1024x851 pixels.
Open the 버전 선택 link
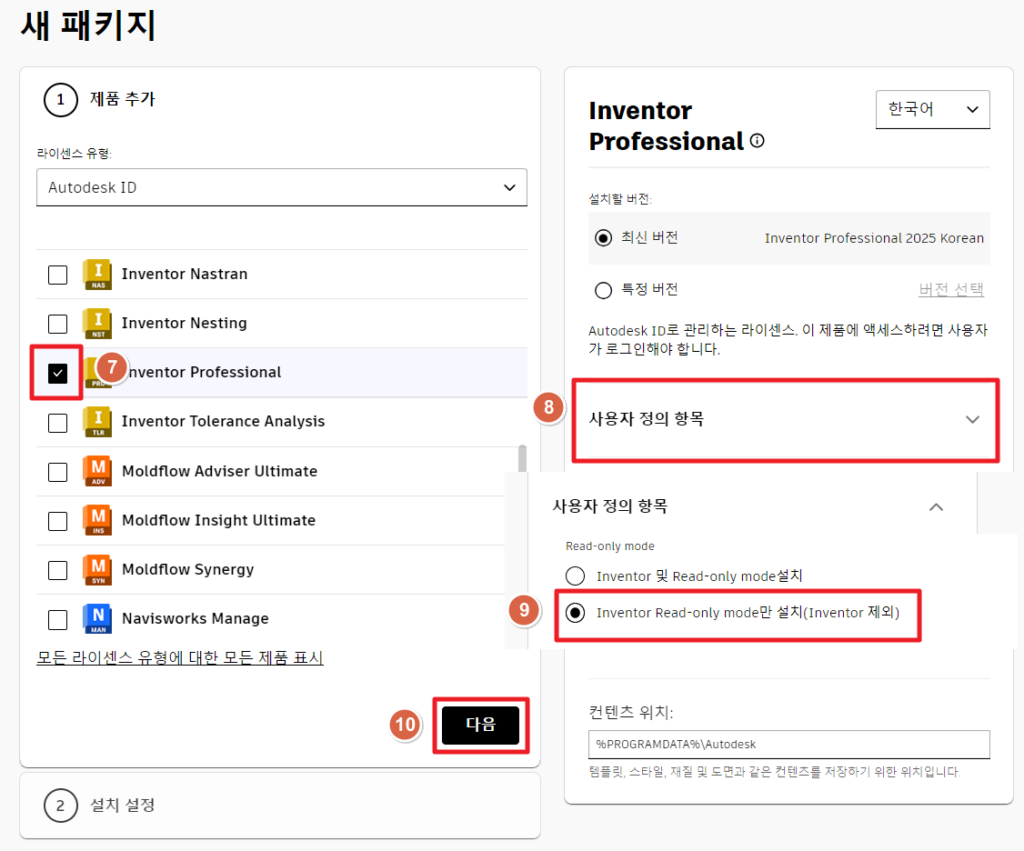(x=951, y=289)
